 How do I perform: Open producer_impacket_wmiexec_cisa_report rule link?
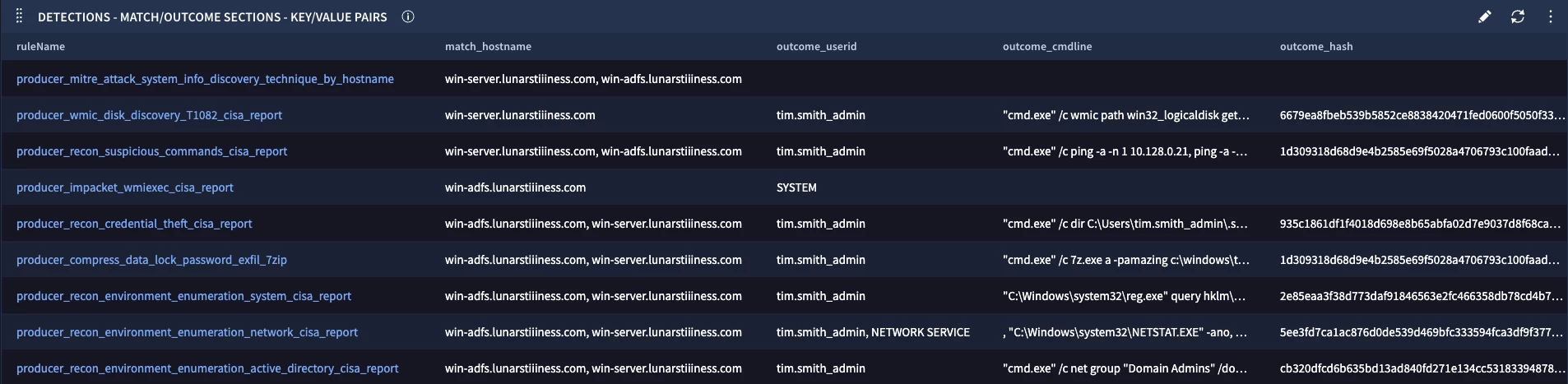125,187
